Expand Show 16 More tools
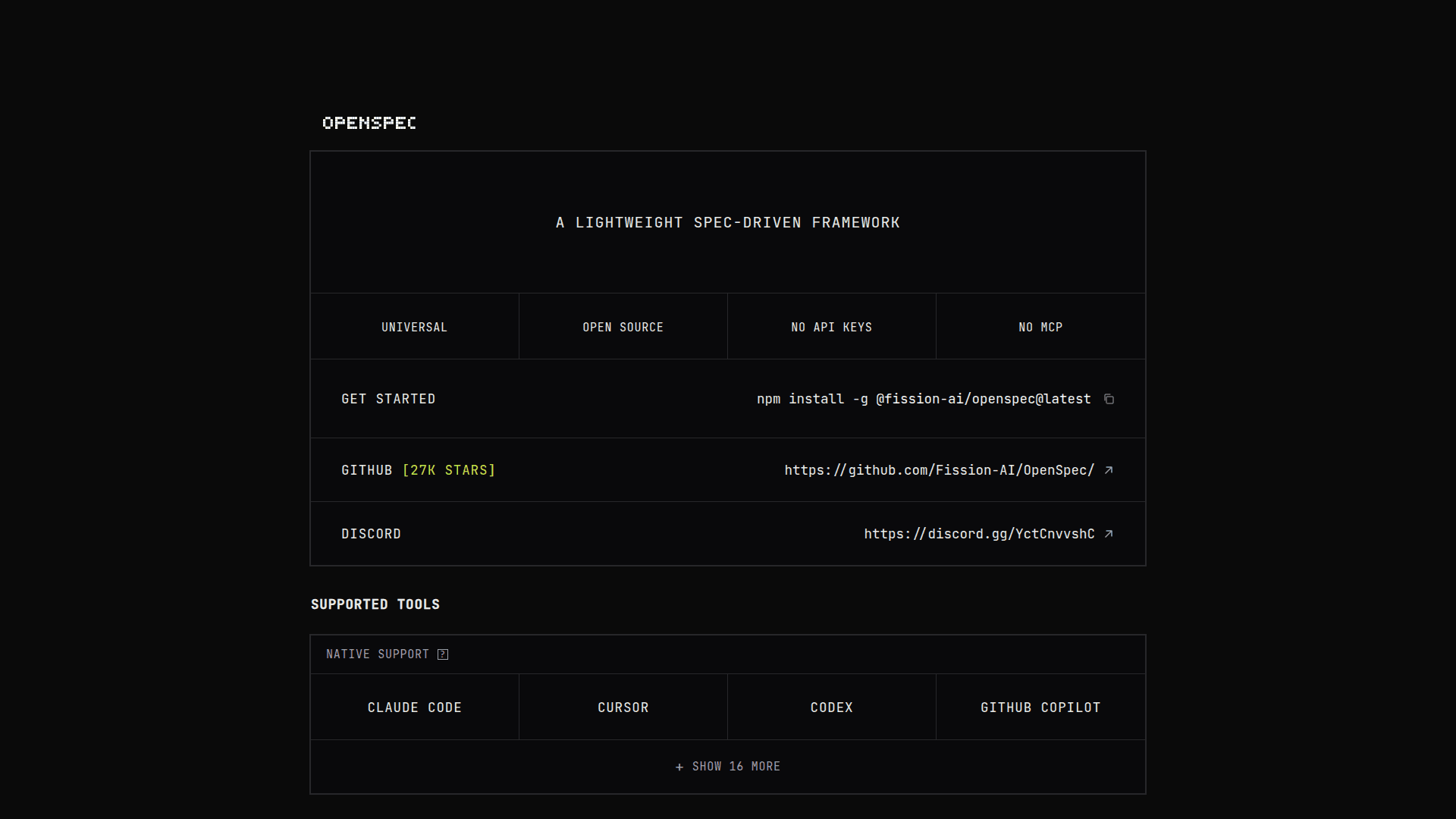This screenshot has height=819, width=1456. point(728,767)
